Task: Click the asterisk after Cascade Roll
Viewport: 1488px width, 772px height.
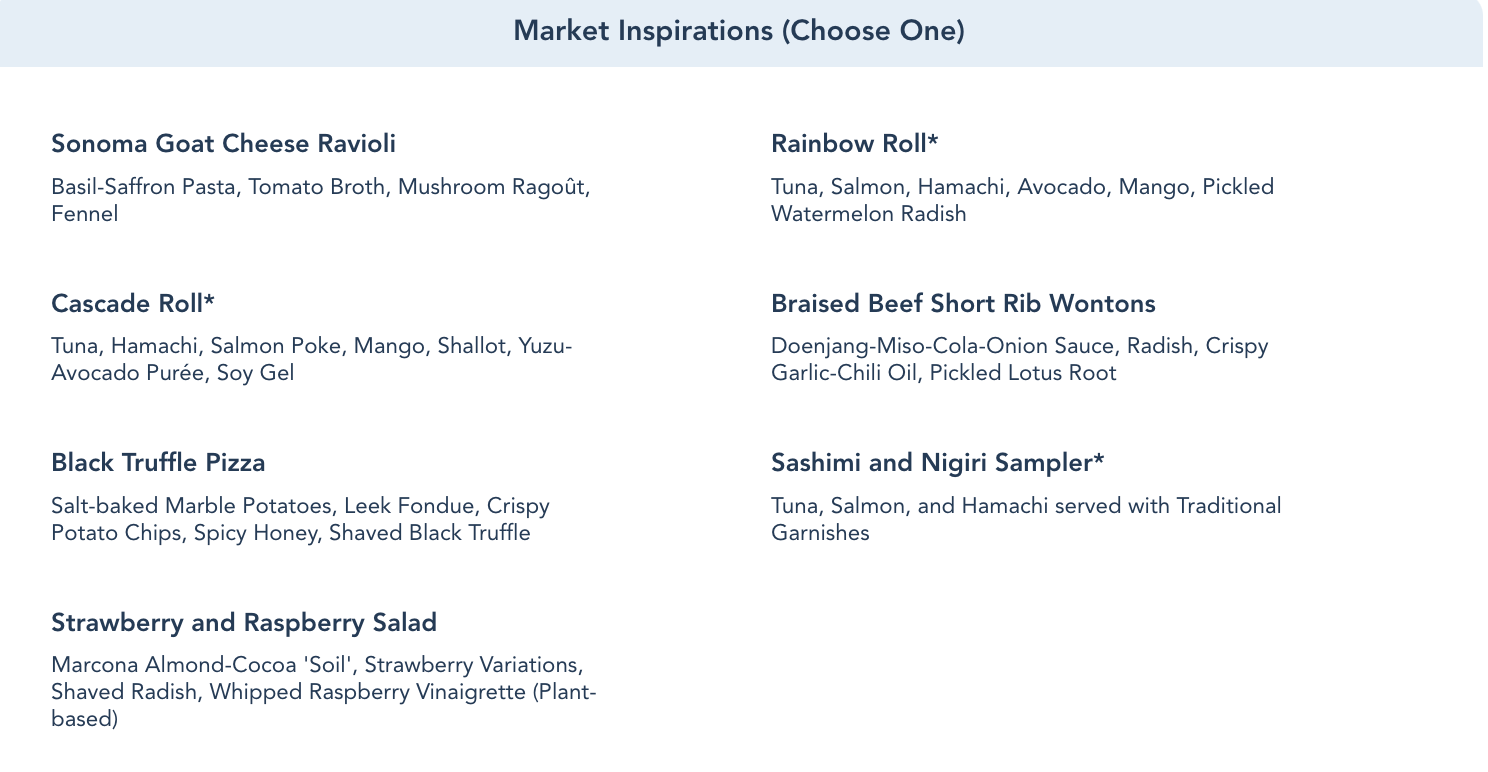Action: pos(210,300)
